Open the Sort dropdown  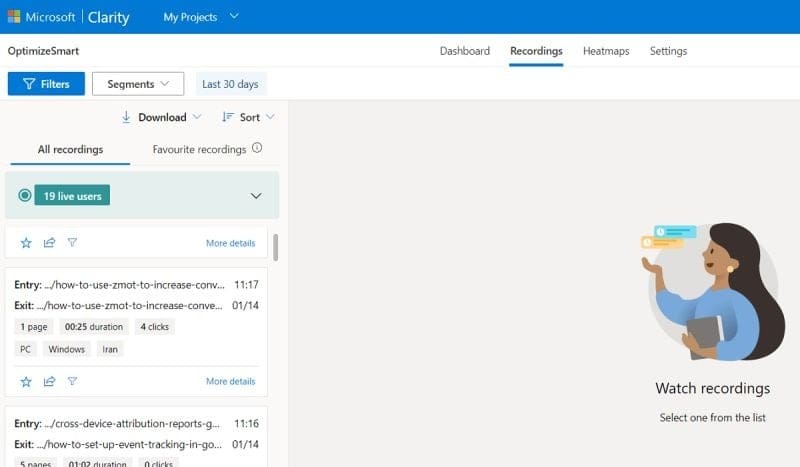(248, 117)
